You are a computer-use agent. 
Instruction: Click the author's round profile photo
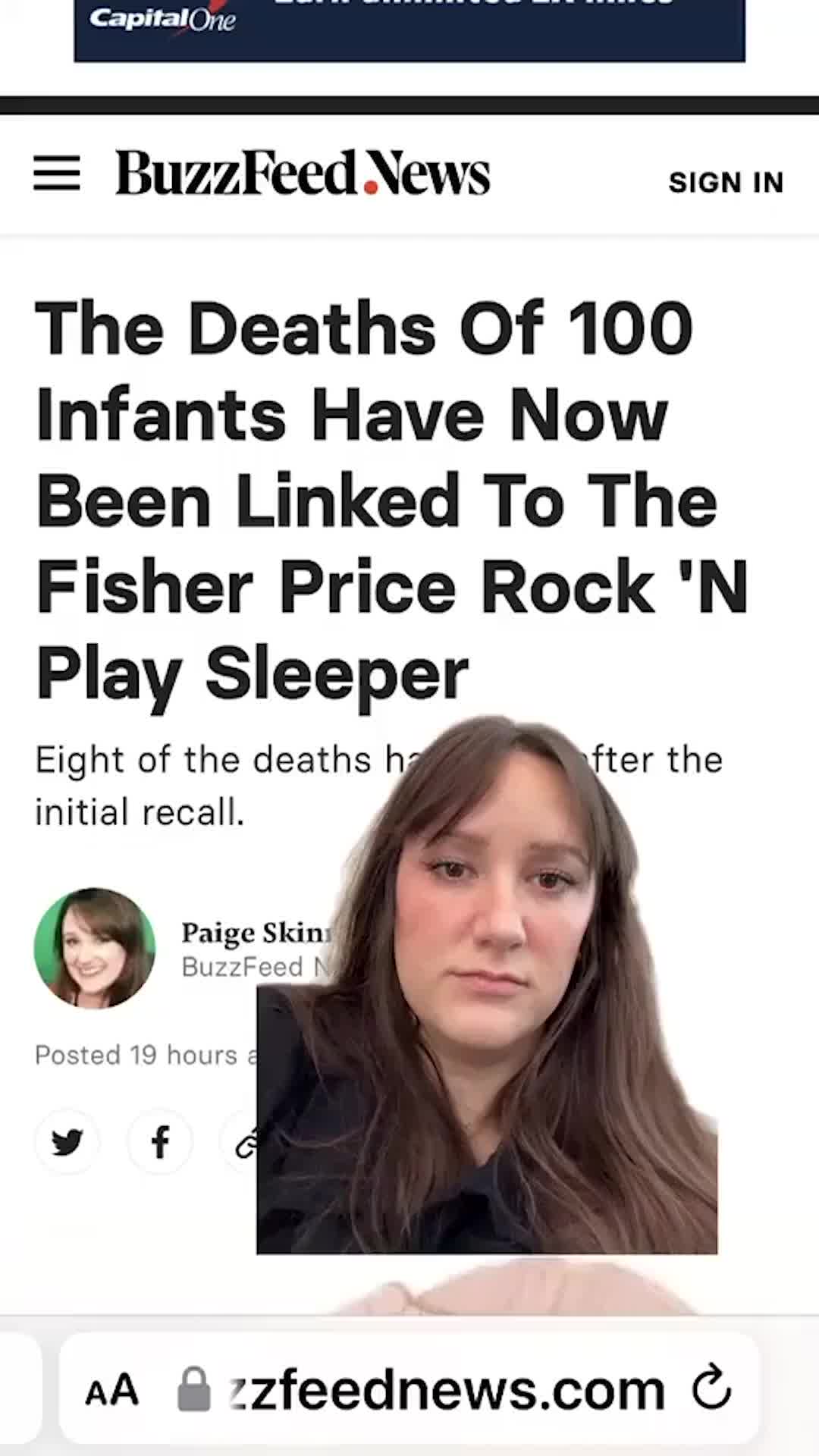95,948
